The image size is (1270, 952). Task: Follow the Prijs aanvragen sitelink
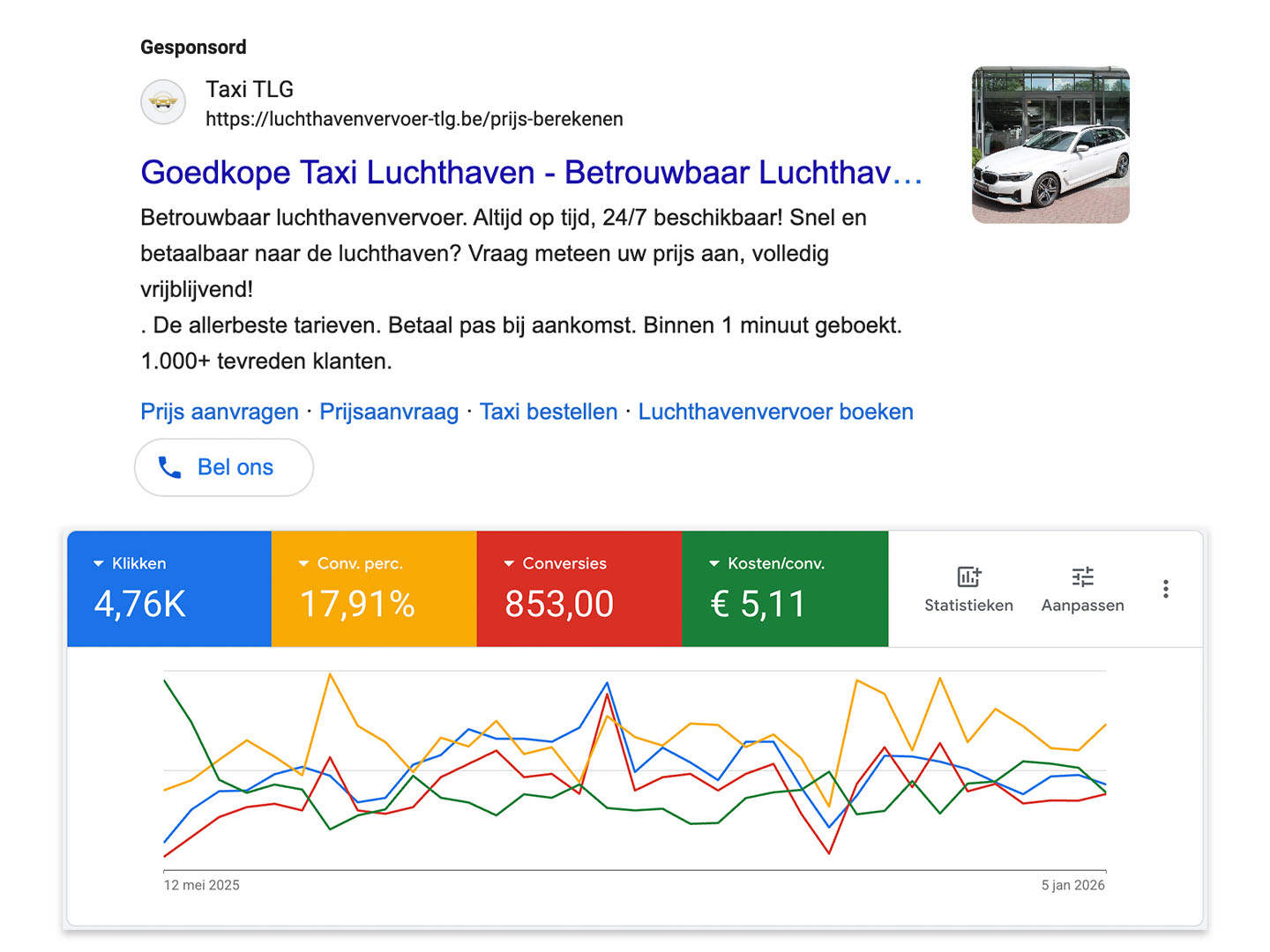pos(220,412)
